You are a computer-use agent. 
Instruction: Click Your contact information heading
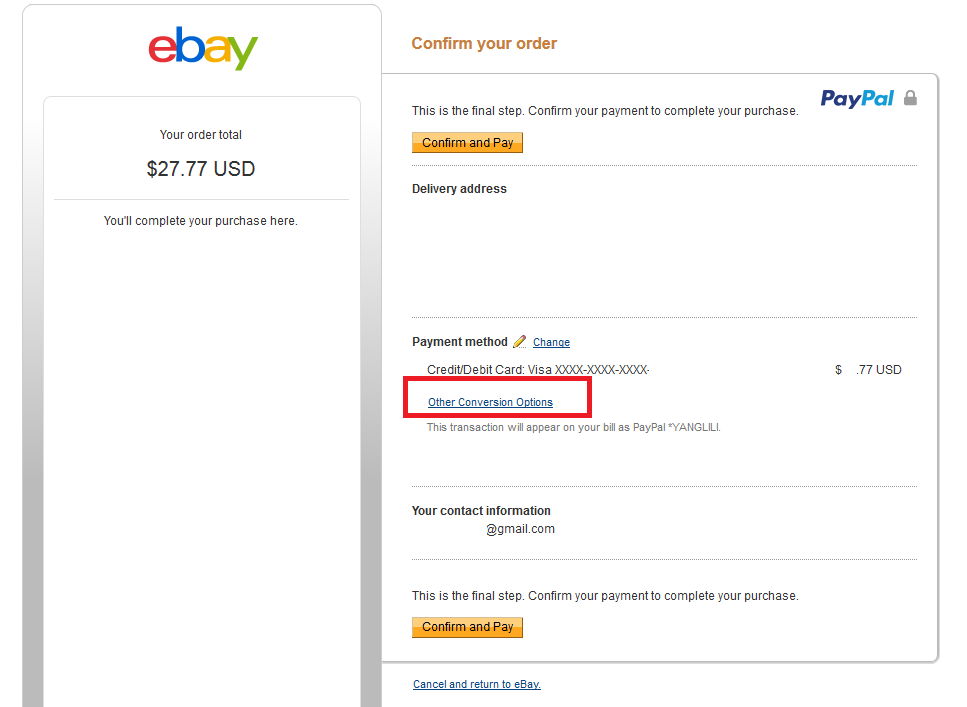(481, 511)
